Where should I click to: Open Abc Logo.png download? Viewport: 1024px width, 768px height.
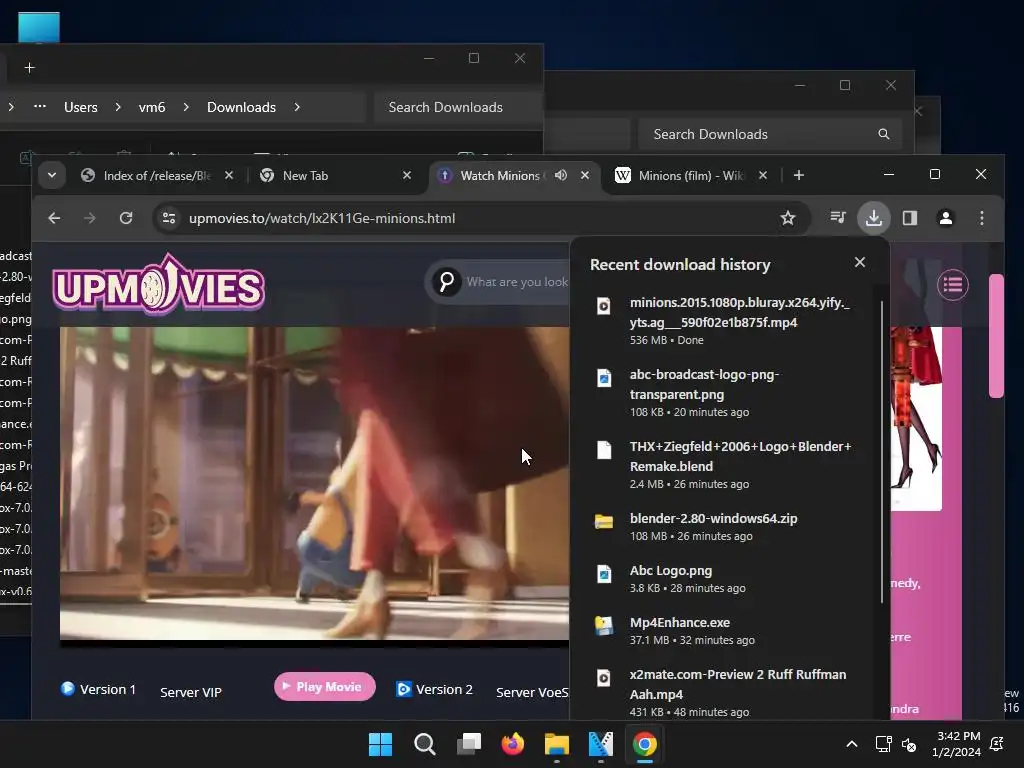click(x=728, y=579)
